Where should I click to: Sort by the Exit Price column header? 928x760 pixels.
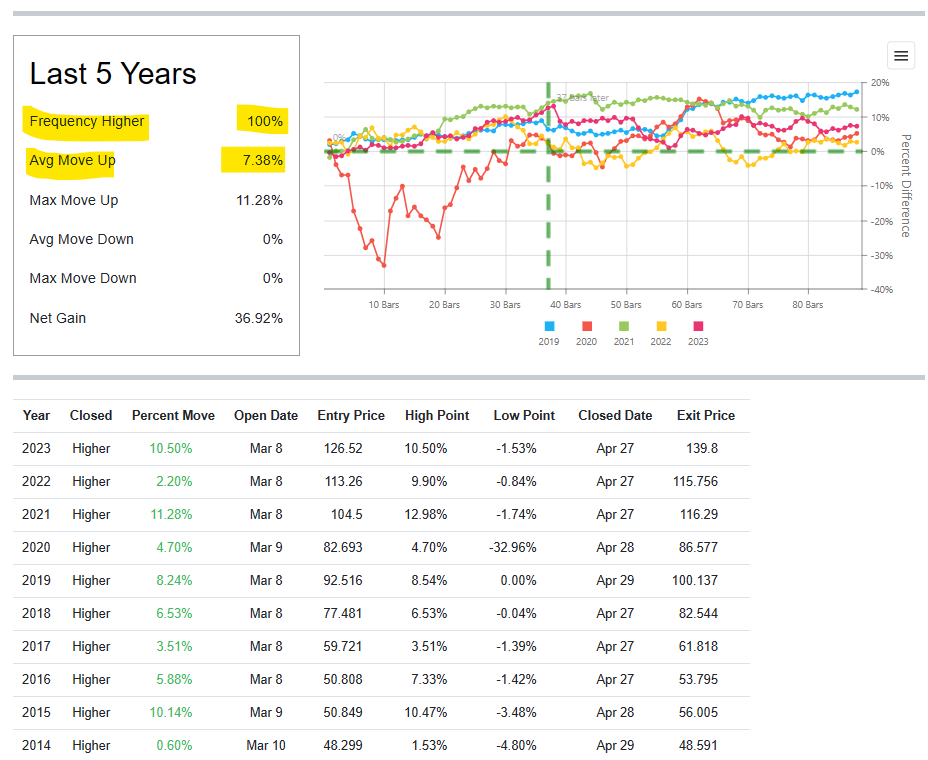(705, 416)
